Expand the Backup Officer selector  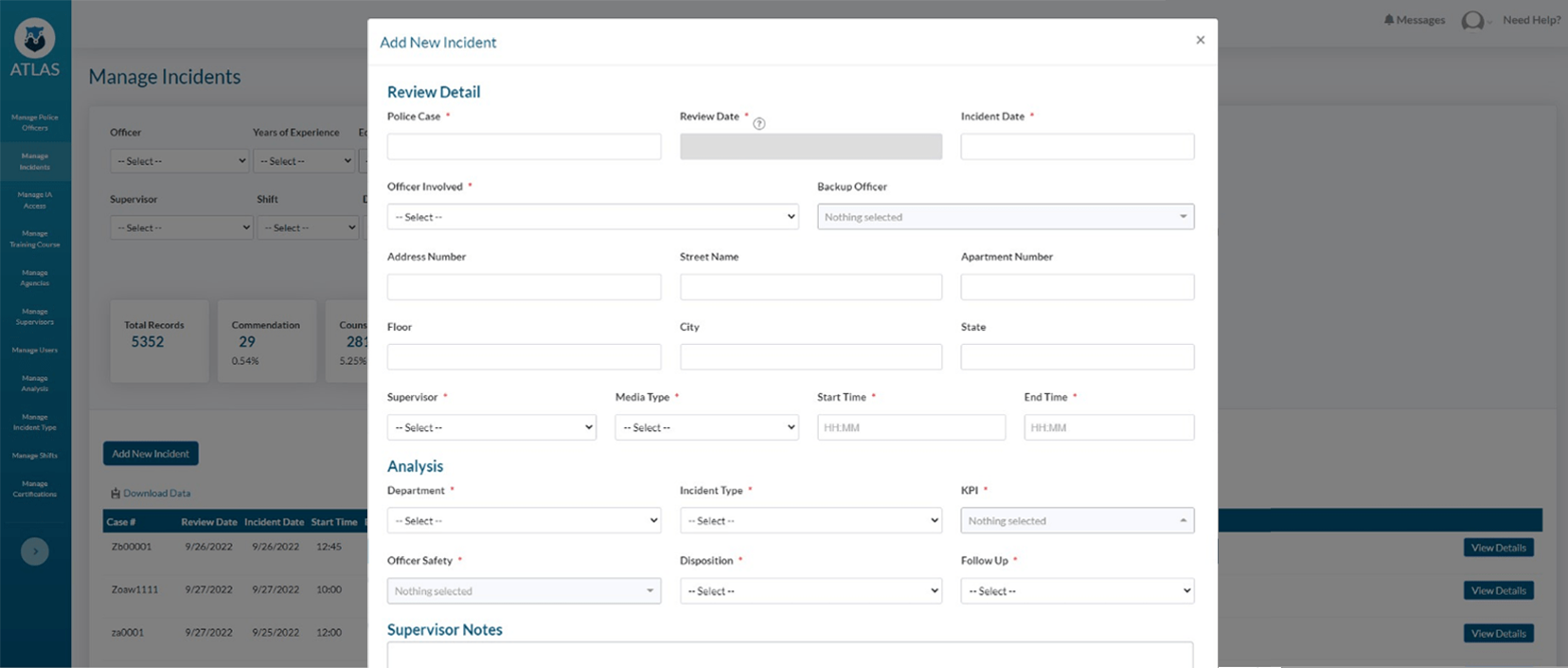[x=1005, y=217]
